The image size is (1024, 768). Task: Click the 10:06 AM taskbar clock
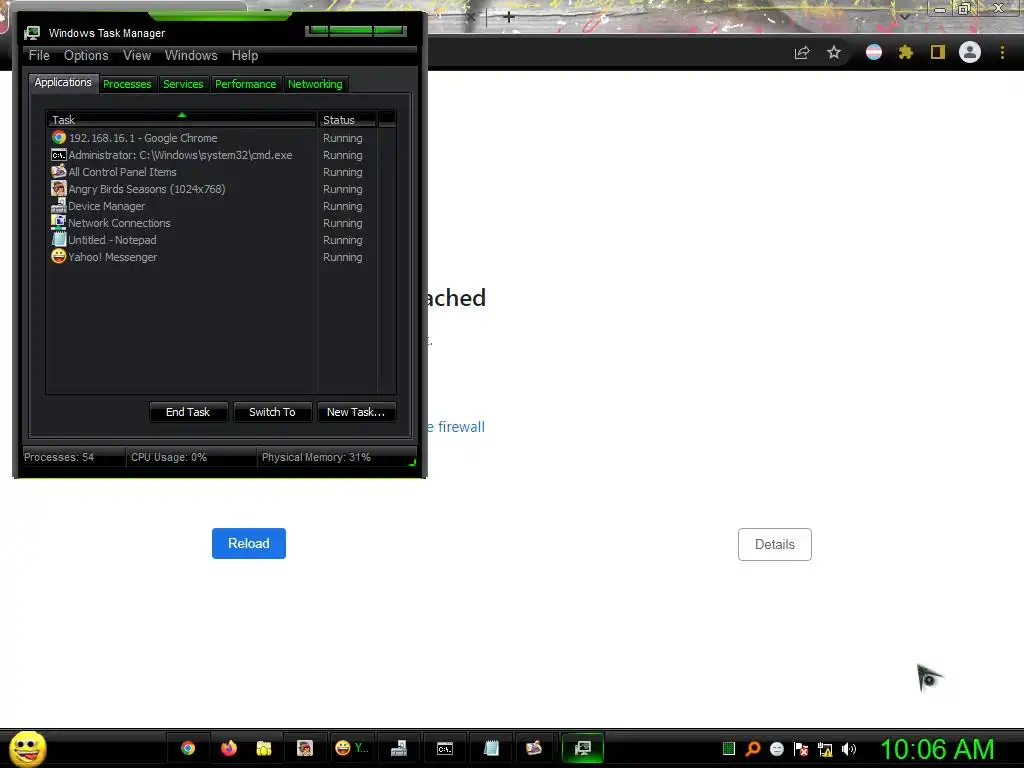(x=937, y=749)
